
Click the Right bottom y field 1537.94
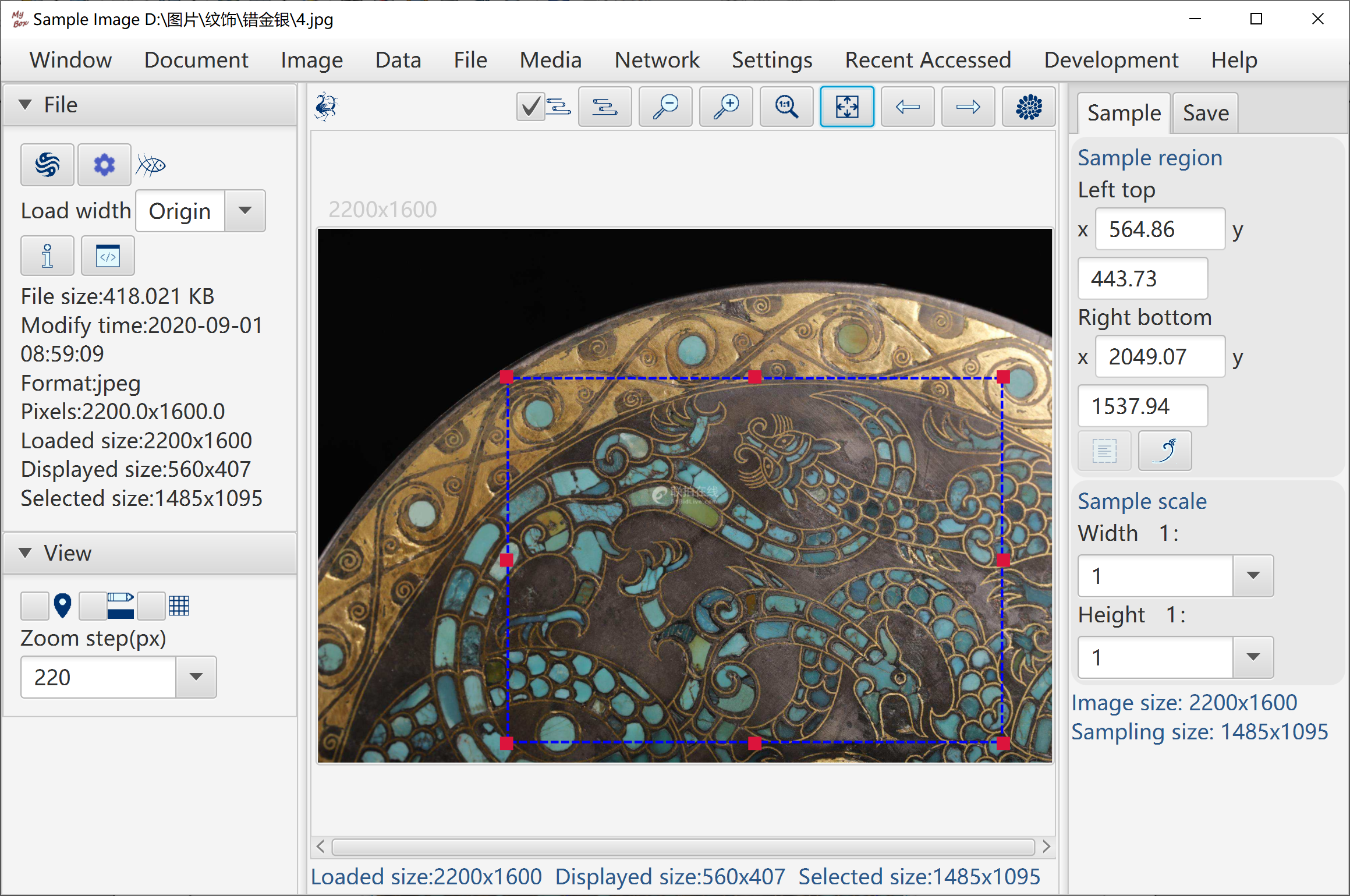click(1143, 406)
